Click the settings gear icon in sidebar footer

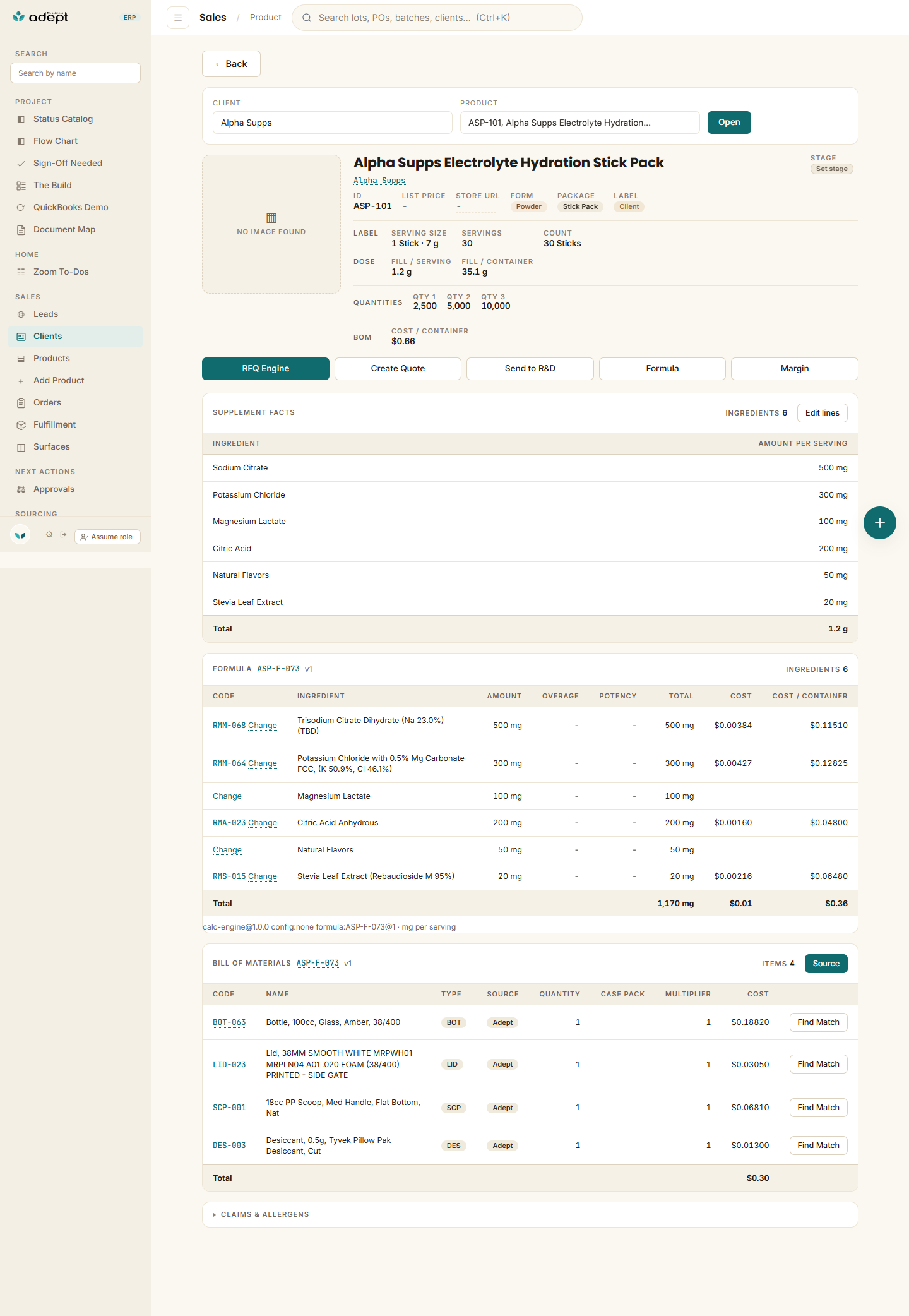pyautogui.click(x=49, y=534)
